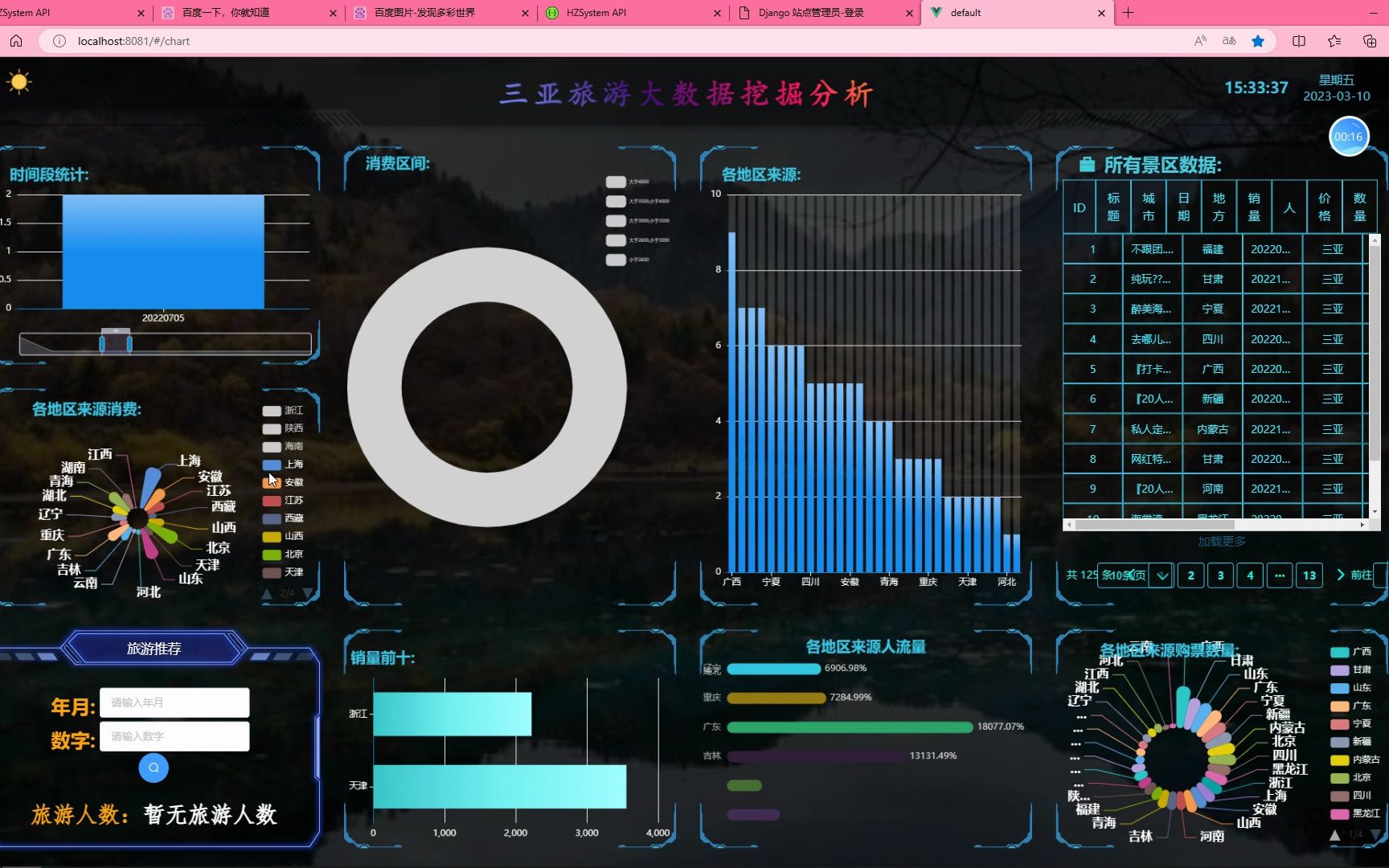Image resolution: width=1389 pixels, height=868 pixels.
Task: Click the briefcase icon beside 所有景区数据
Action: [1087, 165]
